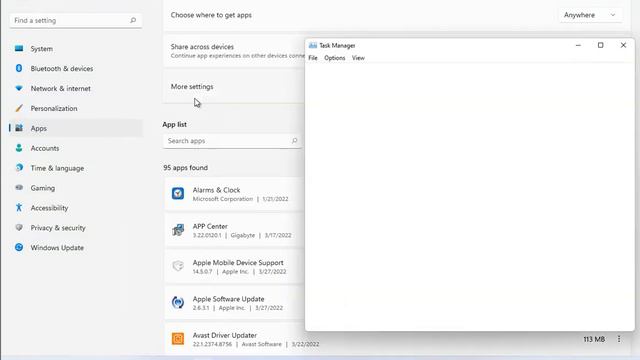Select the APP Center app name

click(210, 226)
